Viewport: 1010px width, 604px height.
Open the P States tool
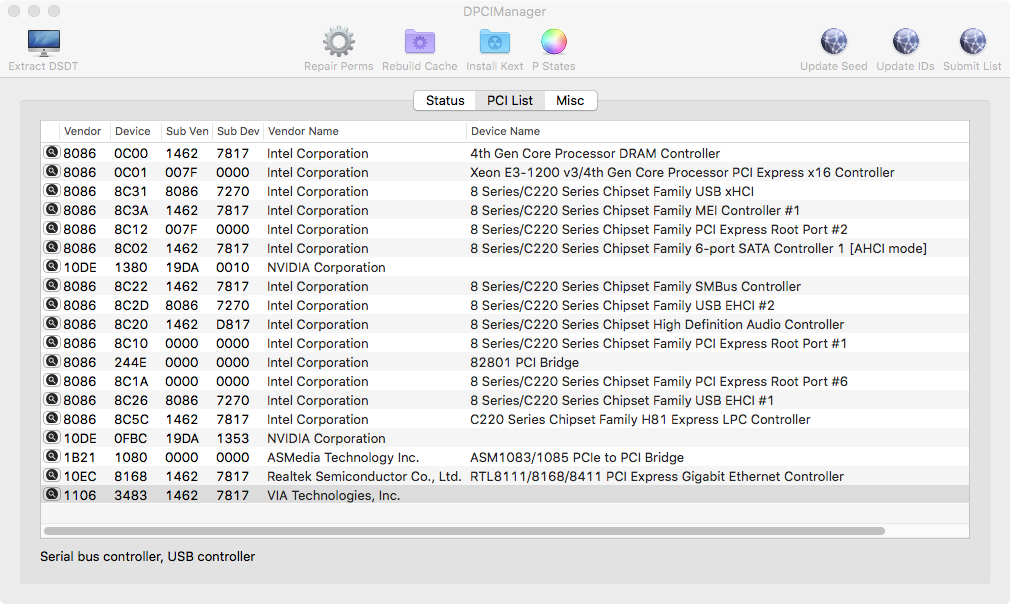point(553,43)
